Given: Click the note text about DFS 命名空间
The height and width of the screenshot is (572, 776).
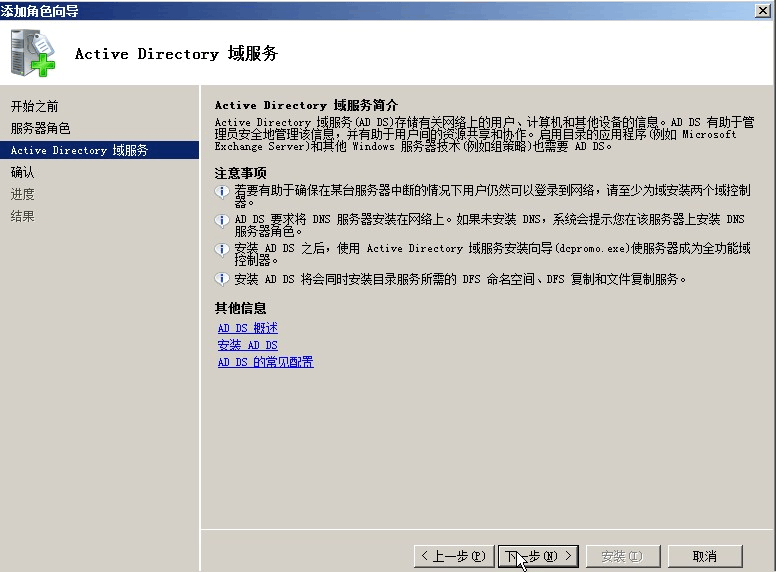Looking at the screenshot, I should click(460, 279).
